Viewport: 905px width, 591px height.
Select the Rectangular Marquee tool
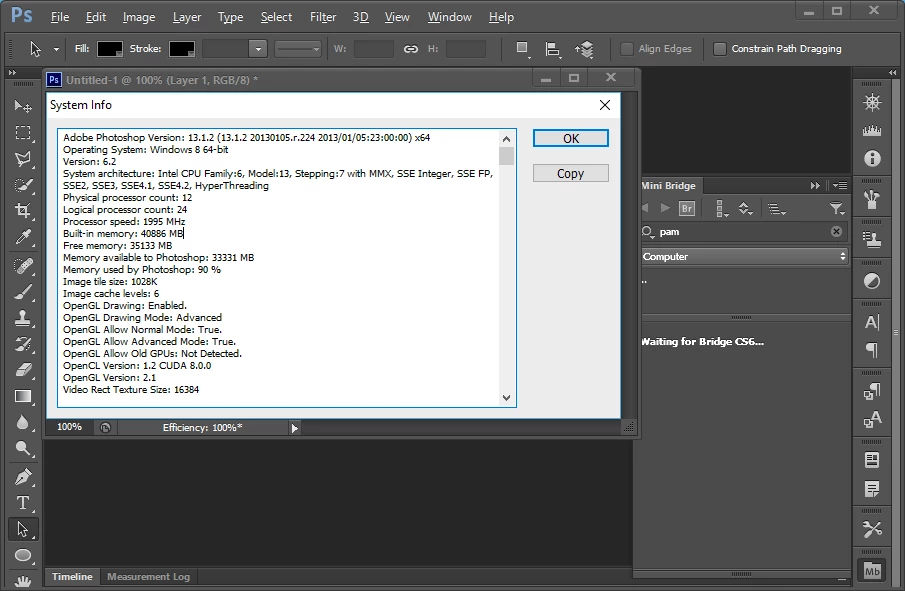(23, 133)
